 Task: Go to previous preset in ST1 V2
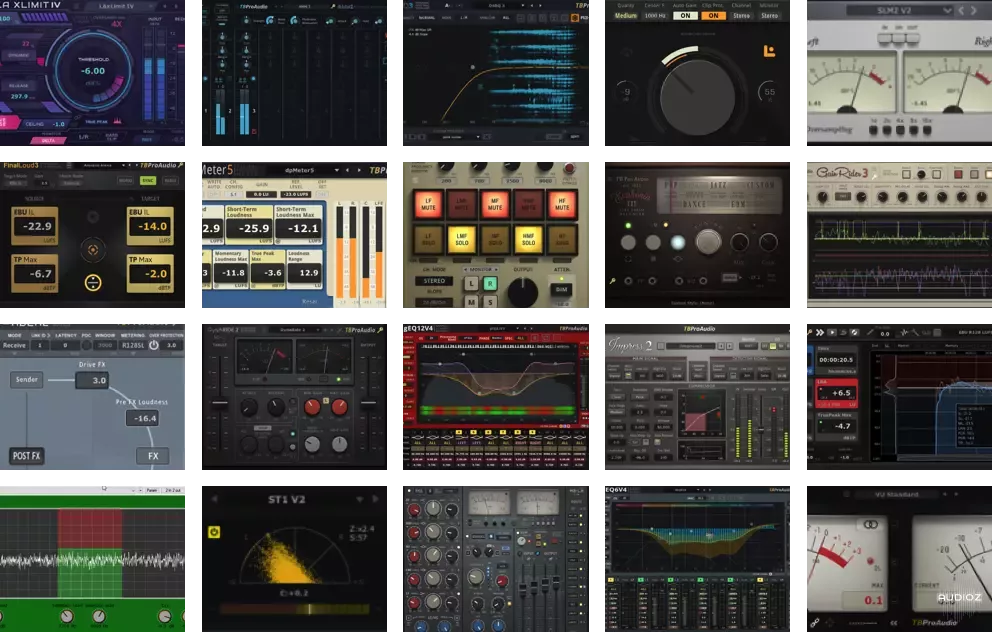coord(214,499)
